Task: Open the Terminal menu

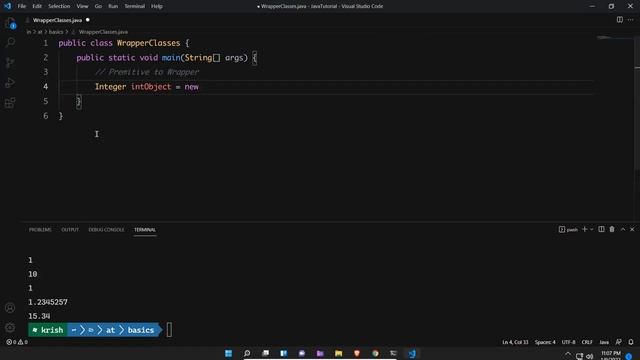Action: 135,6
